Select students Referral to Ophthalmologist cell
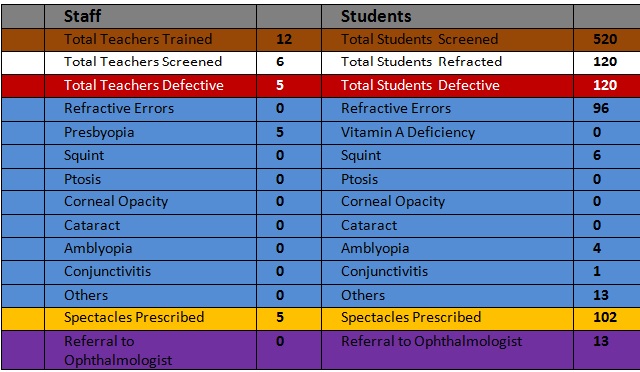This screenshot has width=640, height=372. tap(447, 350)
